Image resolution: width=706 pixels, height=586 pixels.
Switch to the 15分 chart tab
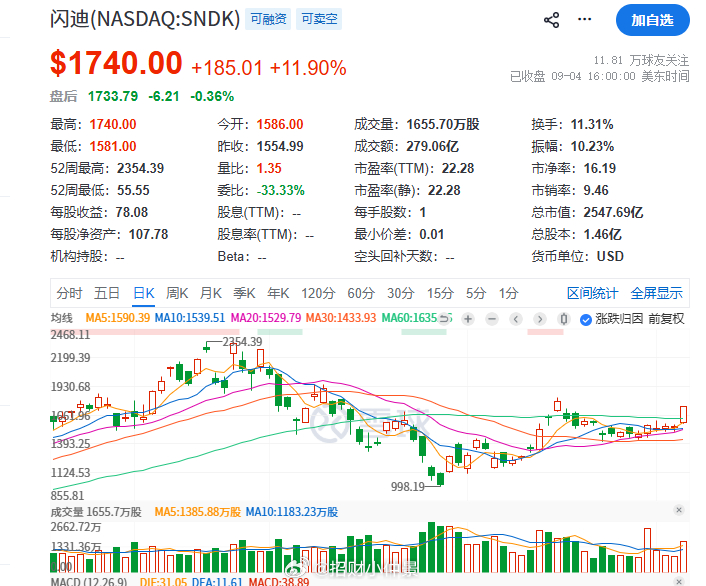coord(440,294)
